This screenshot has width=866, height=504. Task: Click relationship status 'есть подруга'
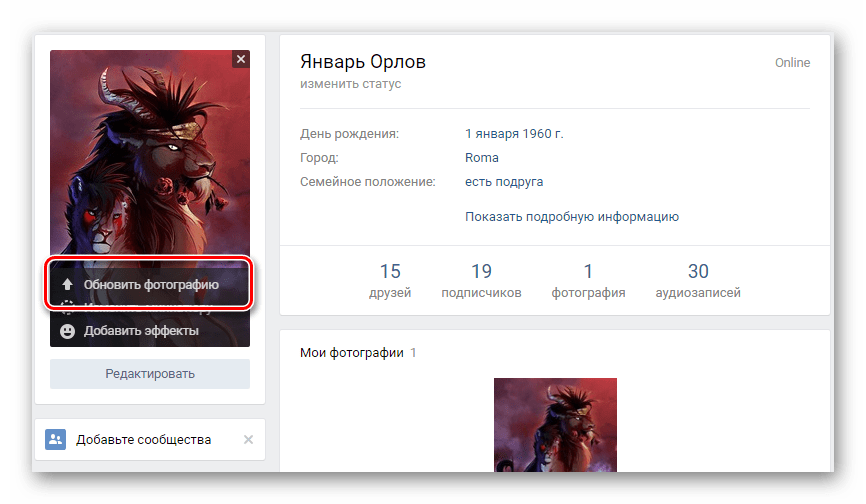(504, 182)
